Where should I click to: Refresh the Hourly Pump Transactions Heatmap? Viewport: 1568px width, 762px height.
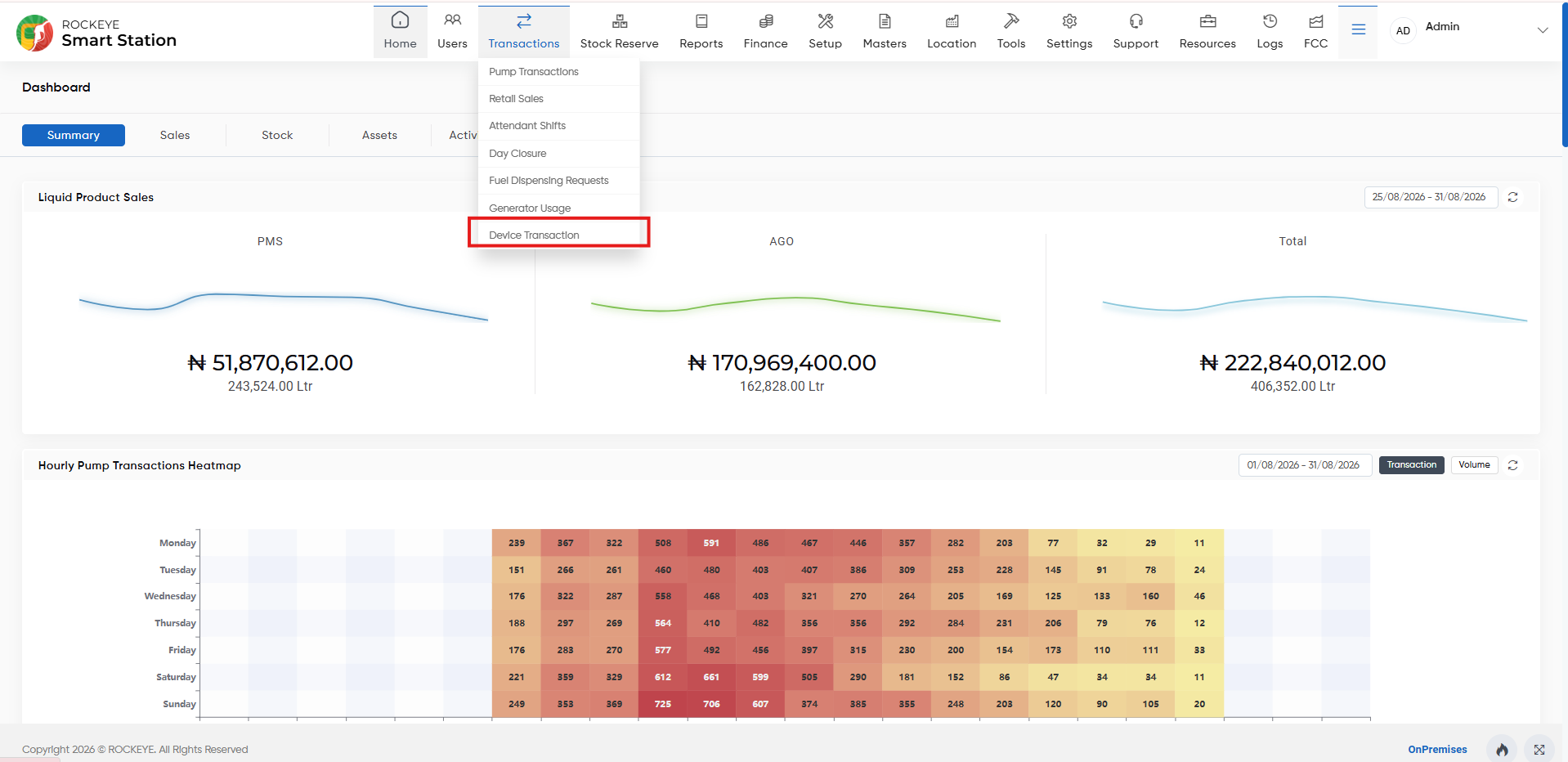(x=1513, y=465)
